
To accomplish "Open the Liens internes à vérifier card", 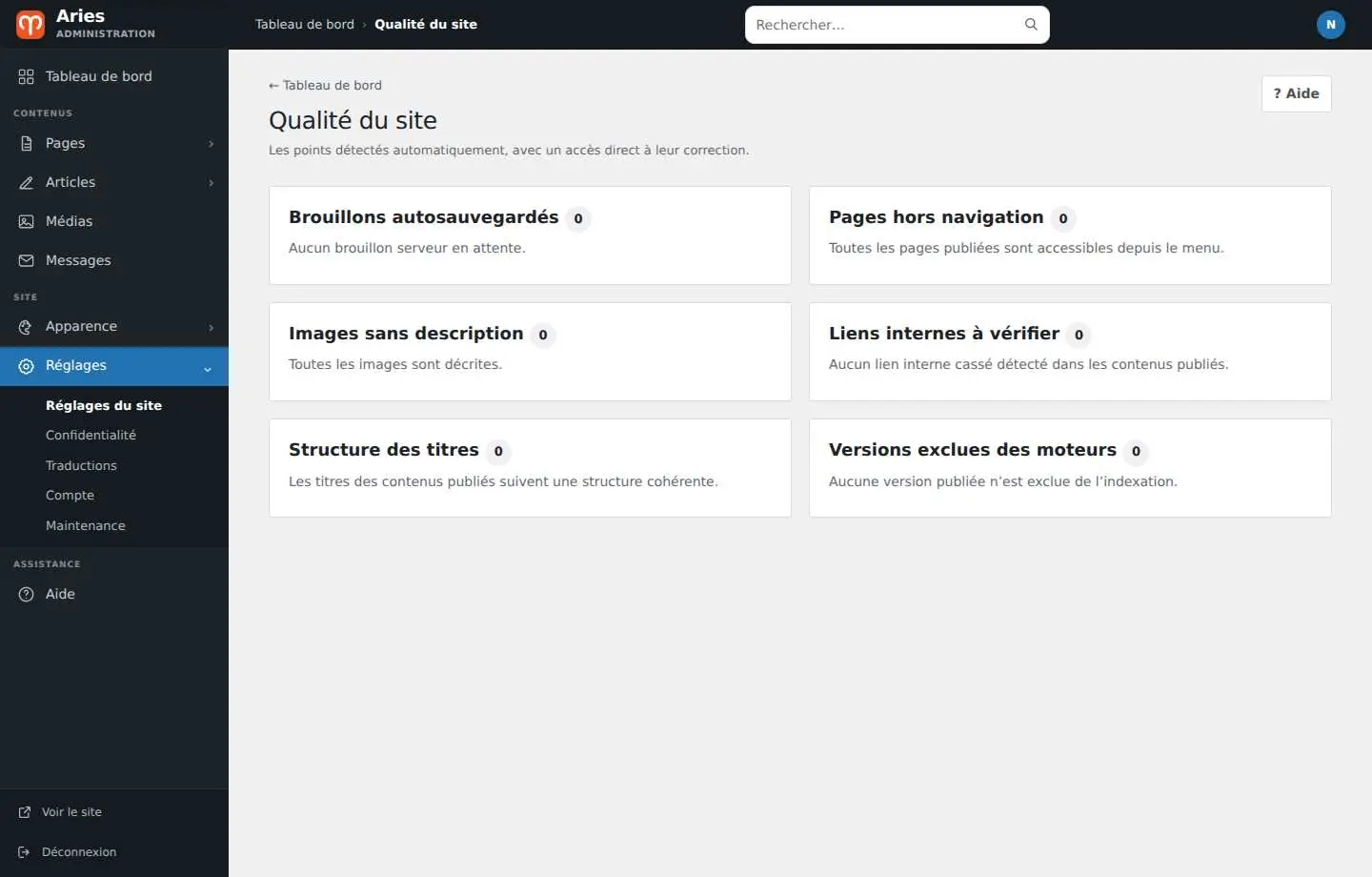I will pos(1070,352).
